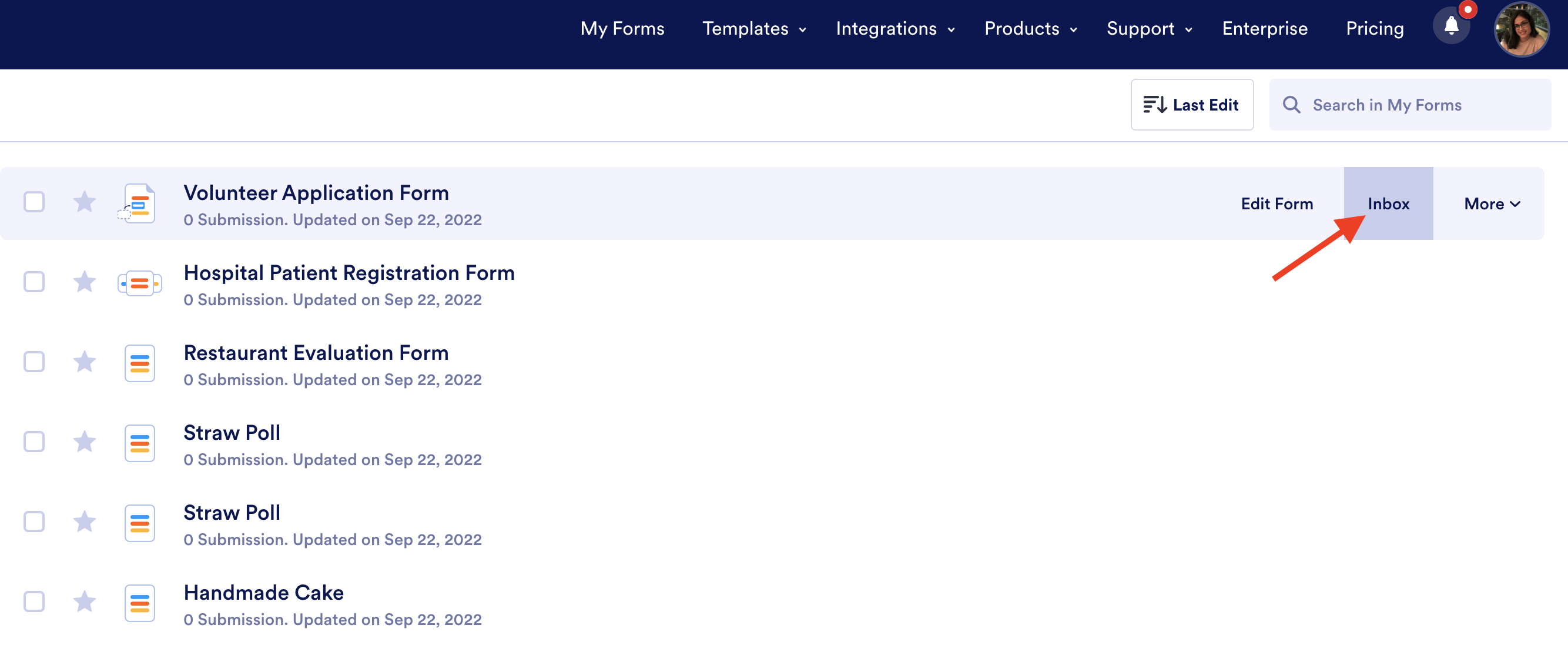Tick the Handmade Cake checkbox
This screenshot has width=1568, height=655.
click(x=34, y=601)
